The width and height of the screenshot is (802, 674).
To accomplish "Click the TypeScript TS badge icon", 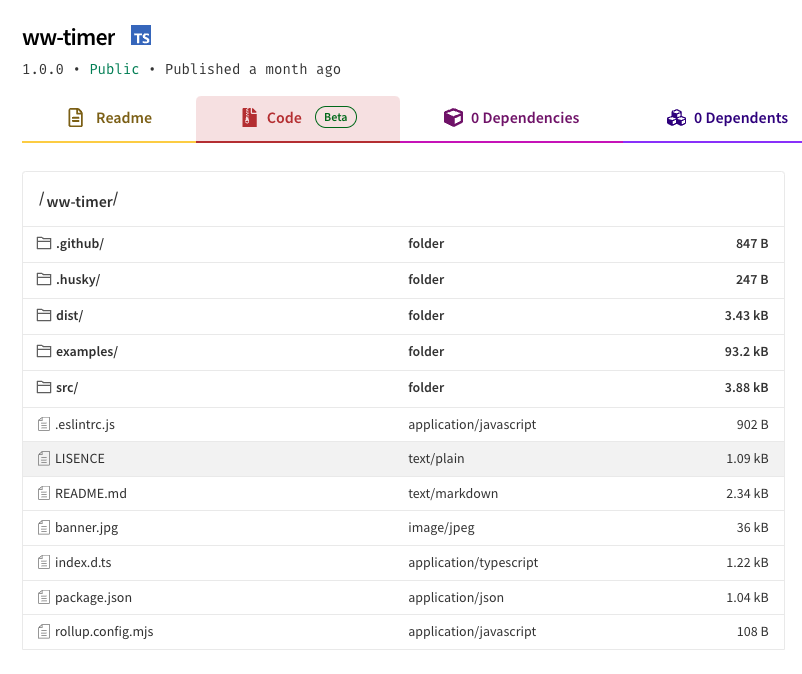I will (141, 37).
